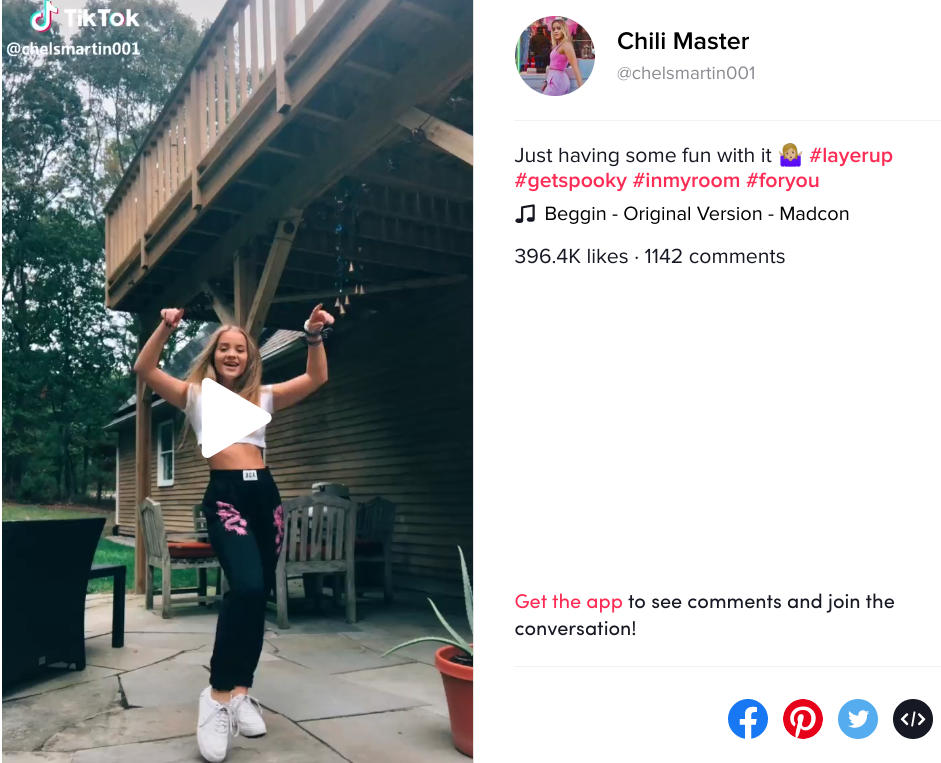This screenshot has height=763, width=941.
Task: Play the TikTok video
Action: (235, 418)
